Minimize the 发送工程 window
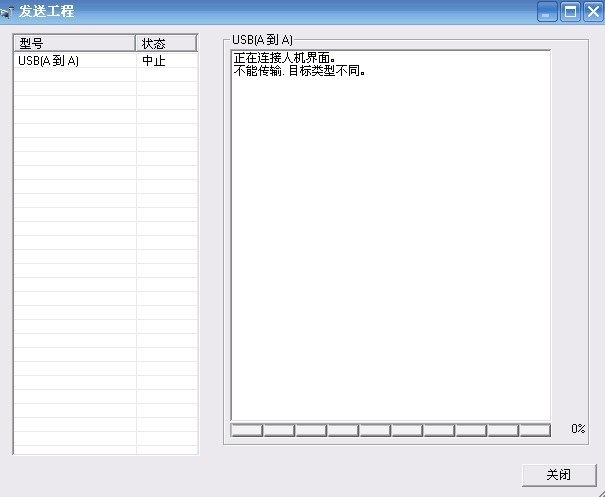This screenshot has height=497, width=605. pyautogui.click(x=547, y=12)
